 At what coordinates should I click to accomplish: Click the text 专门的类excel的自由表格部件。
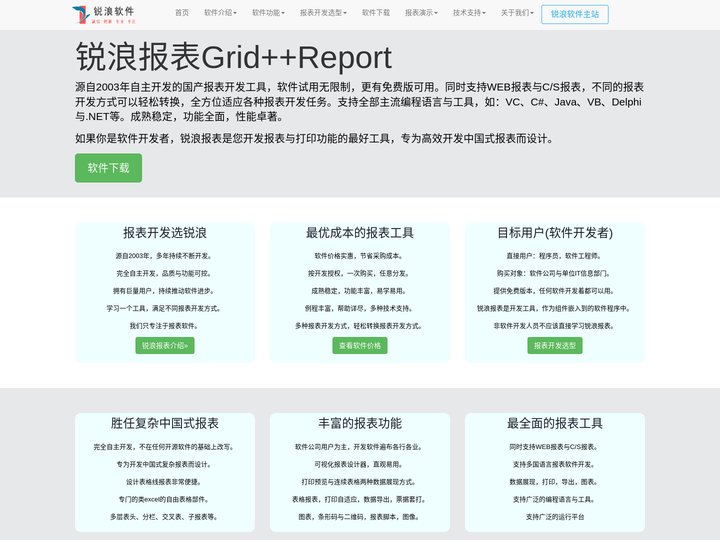[x=165, y=500]
